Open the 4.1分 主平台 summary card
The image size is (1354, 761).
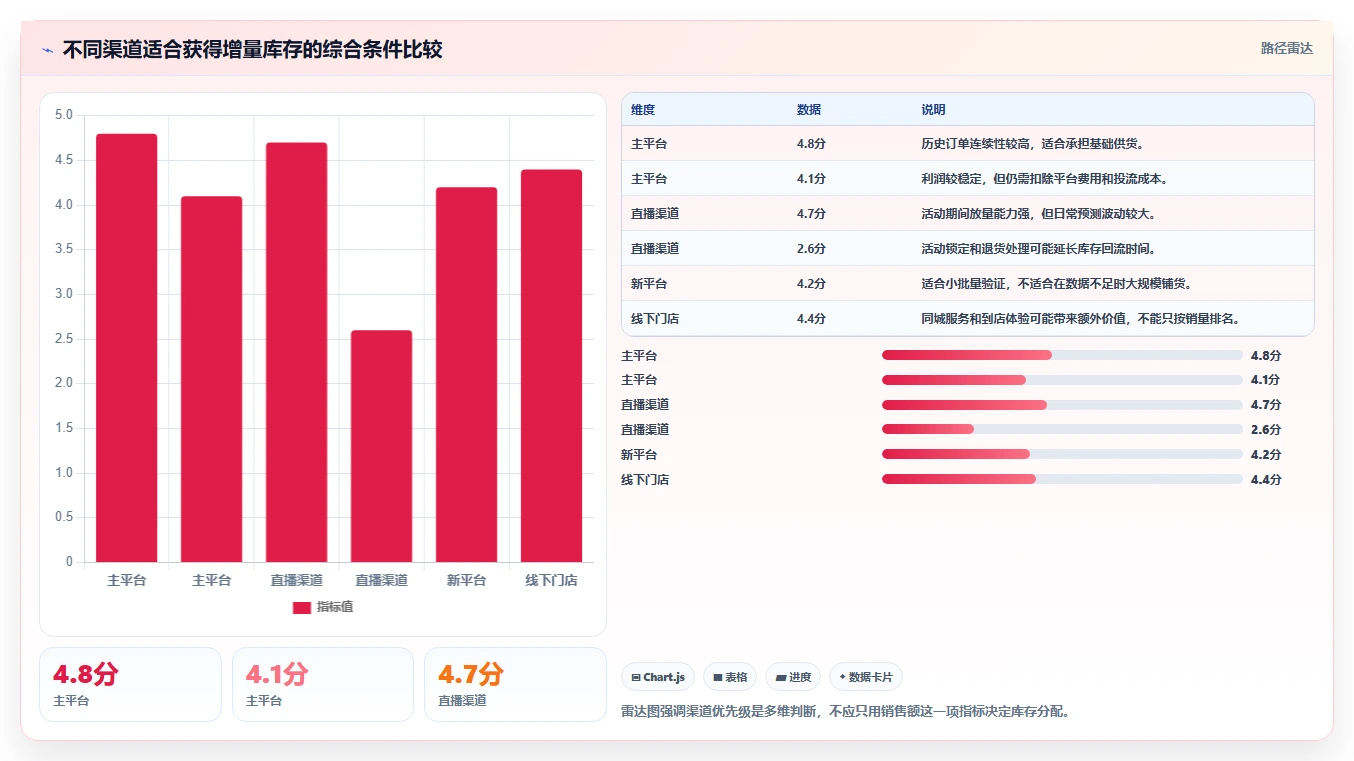(323, 684)
